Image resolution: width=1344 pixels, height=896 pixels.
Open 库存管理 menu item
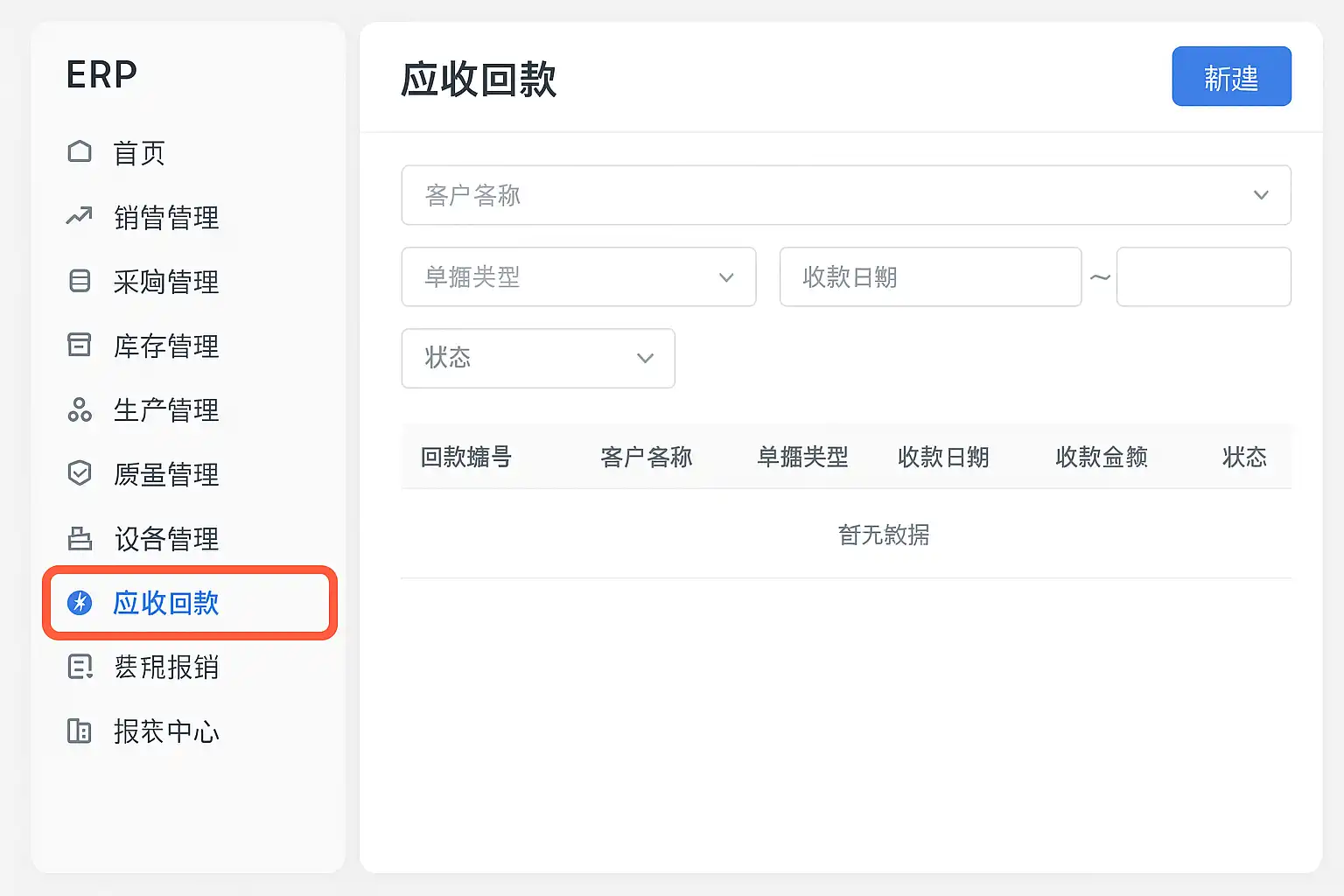166,346
